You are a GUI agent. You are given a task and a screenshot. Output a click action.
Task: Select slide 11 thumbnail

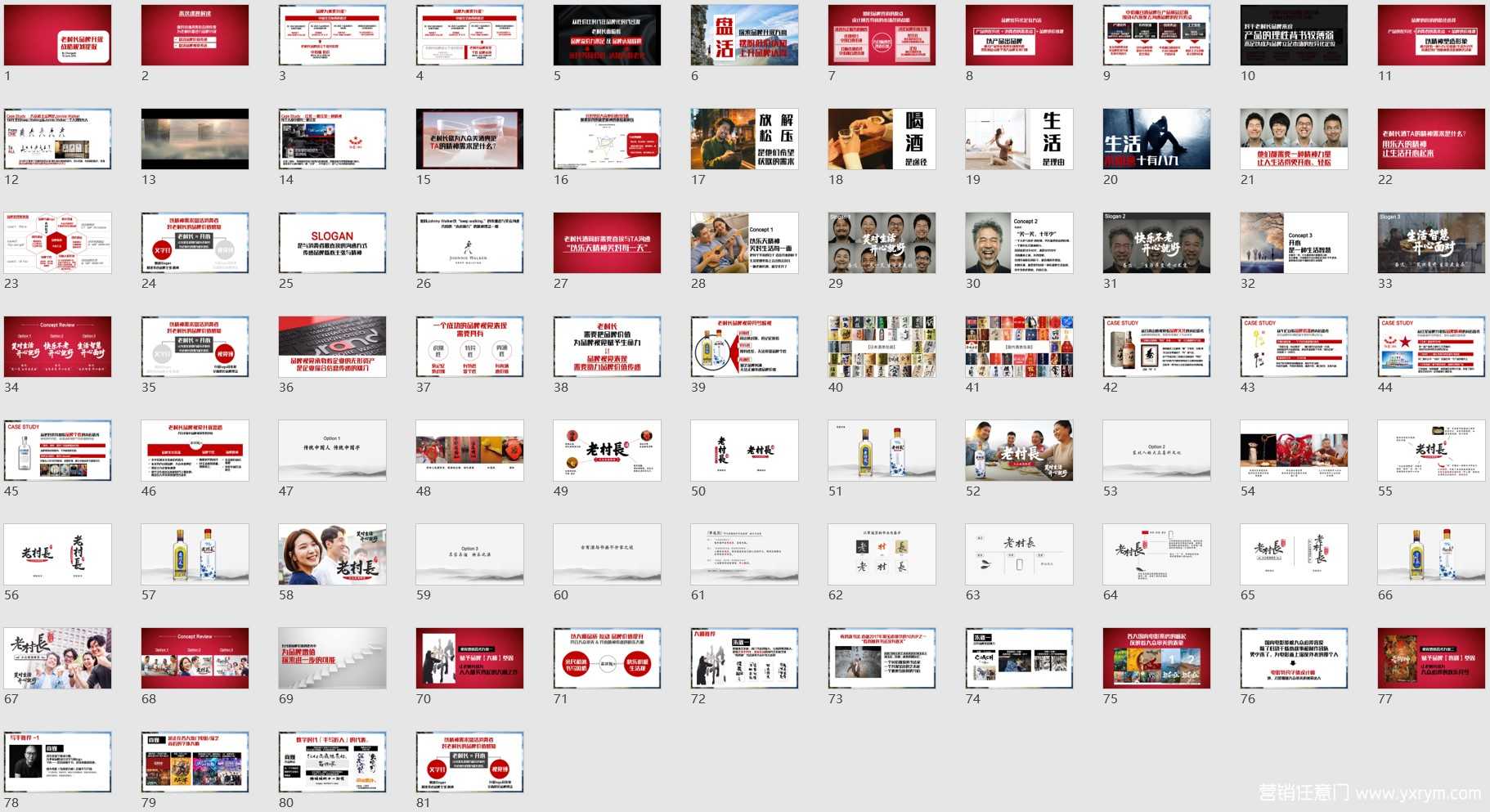pos(1431,35)
